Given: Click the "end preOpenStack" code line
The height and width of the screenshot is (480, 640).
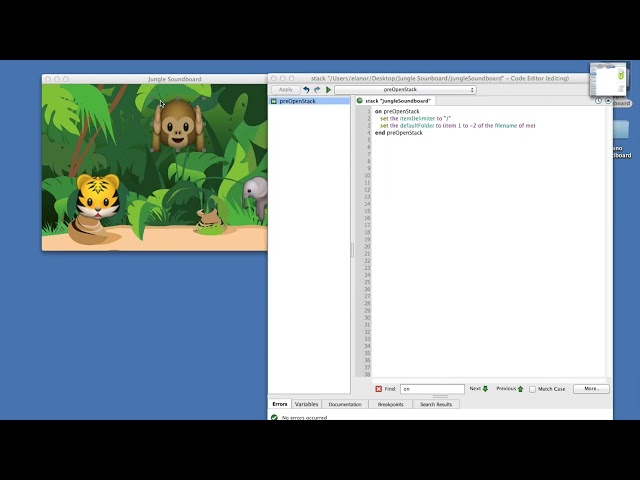Looking at the screenshot, I should coord(399,133).
